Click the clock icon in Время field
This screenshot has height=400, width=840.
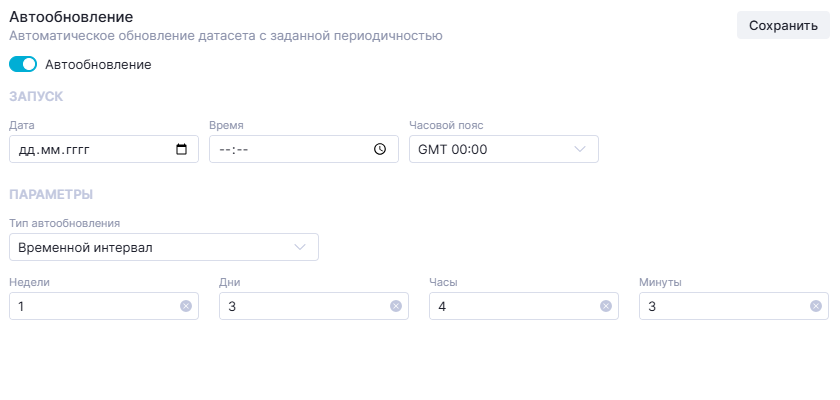pos(380,149)
